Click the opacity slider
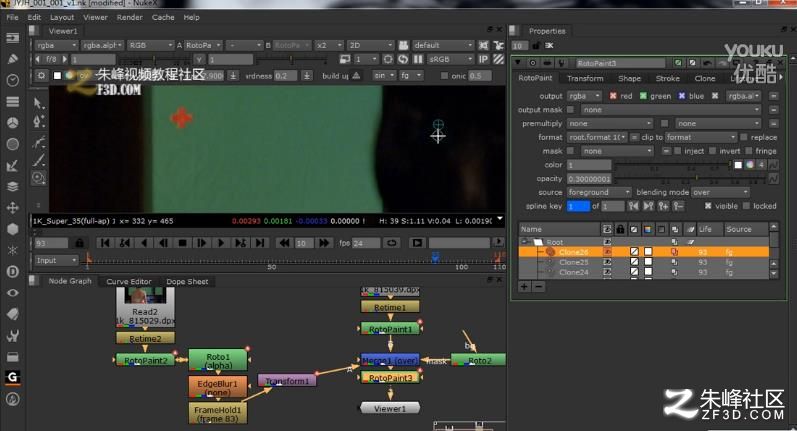The image size is (797, 431). click(x=690, y=178)
